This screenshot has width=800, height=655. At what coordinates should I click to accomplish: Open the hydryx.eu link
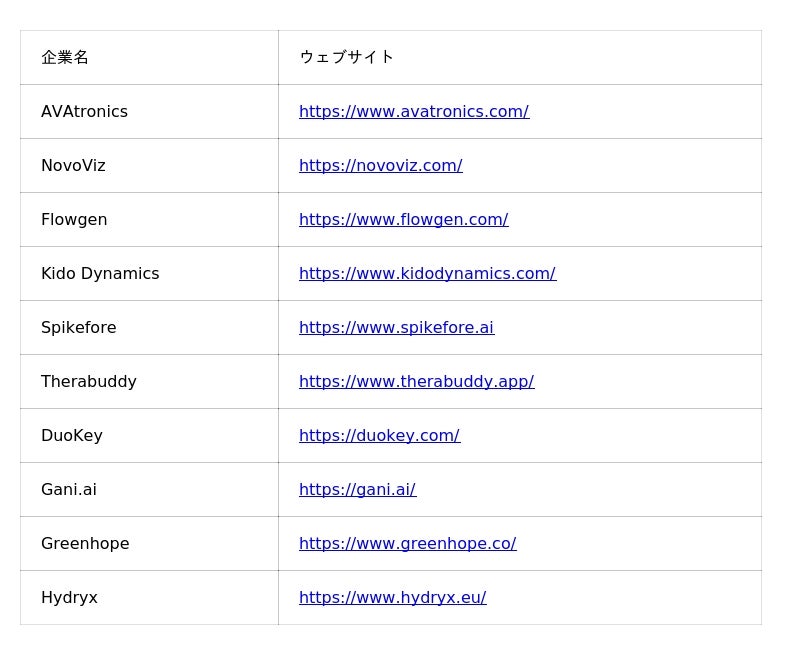click(392, 598)
